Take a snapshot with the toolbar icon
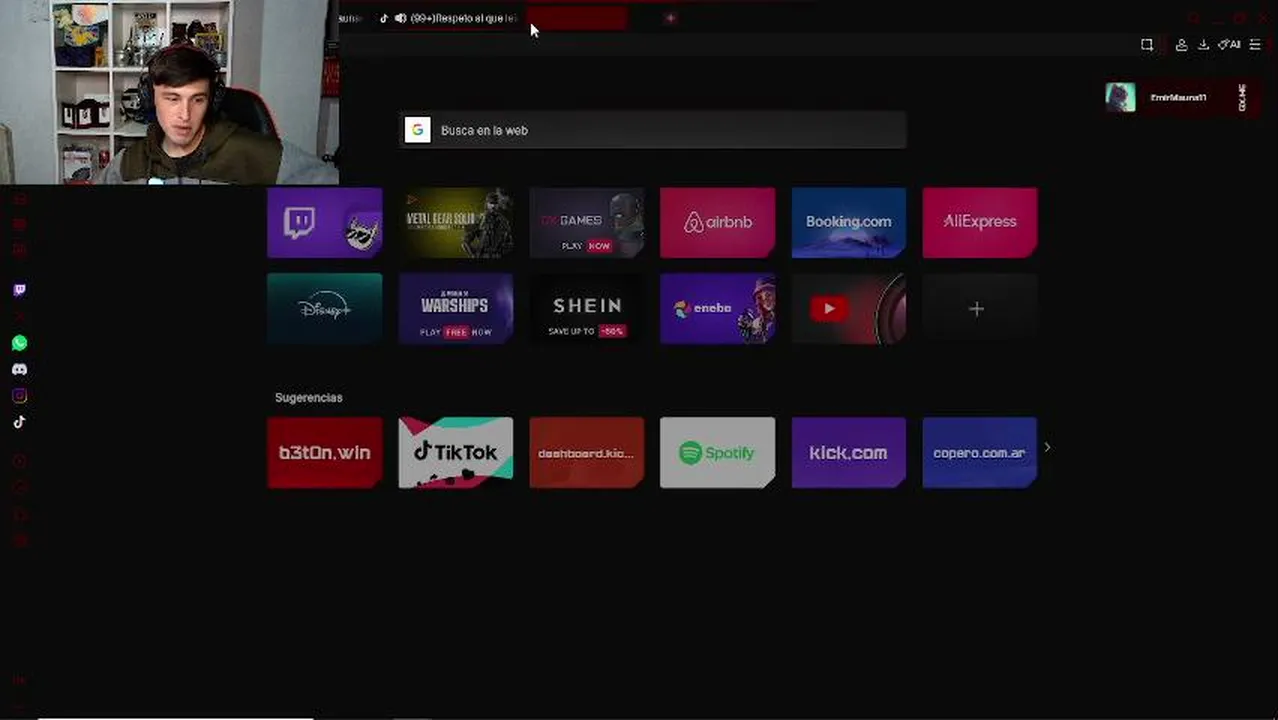 1147,44
